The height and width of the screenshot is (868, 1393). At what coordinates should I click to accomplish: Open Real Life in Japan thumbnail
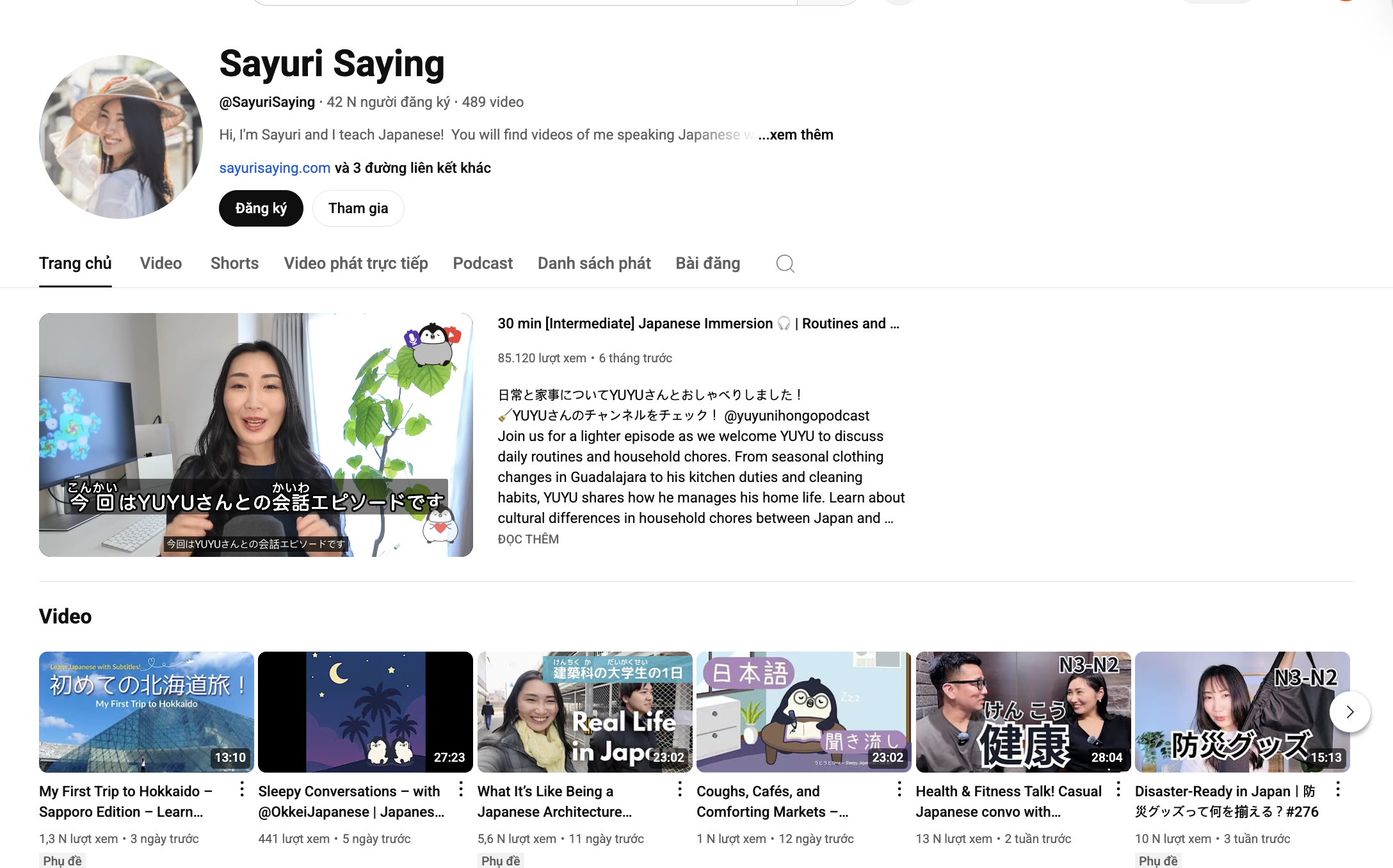pos(585,712)
